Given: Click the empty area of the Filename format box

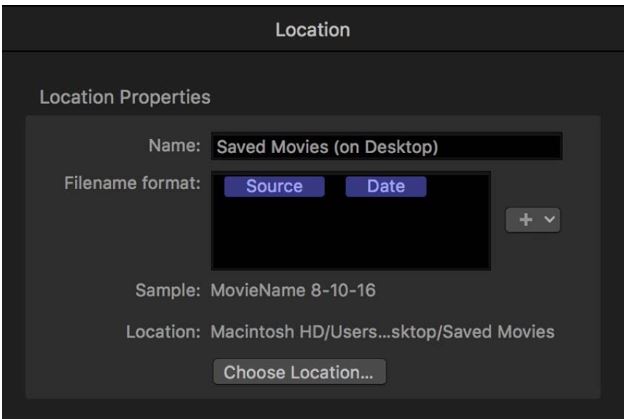Looking at the screenshot, I should tap(350, 235).
